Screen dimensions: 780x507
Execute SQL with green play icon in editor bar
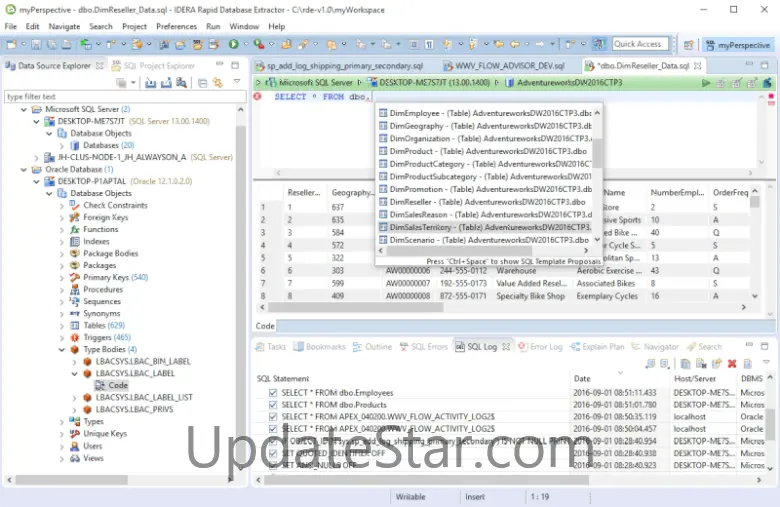tap(705, 83)
